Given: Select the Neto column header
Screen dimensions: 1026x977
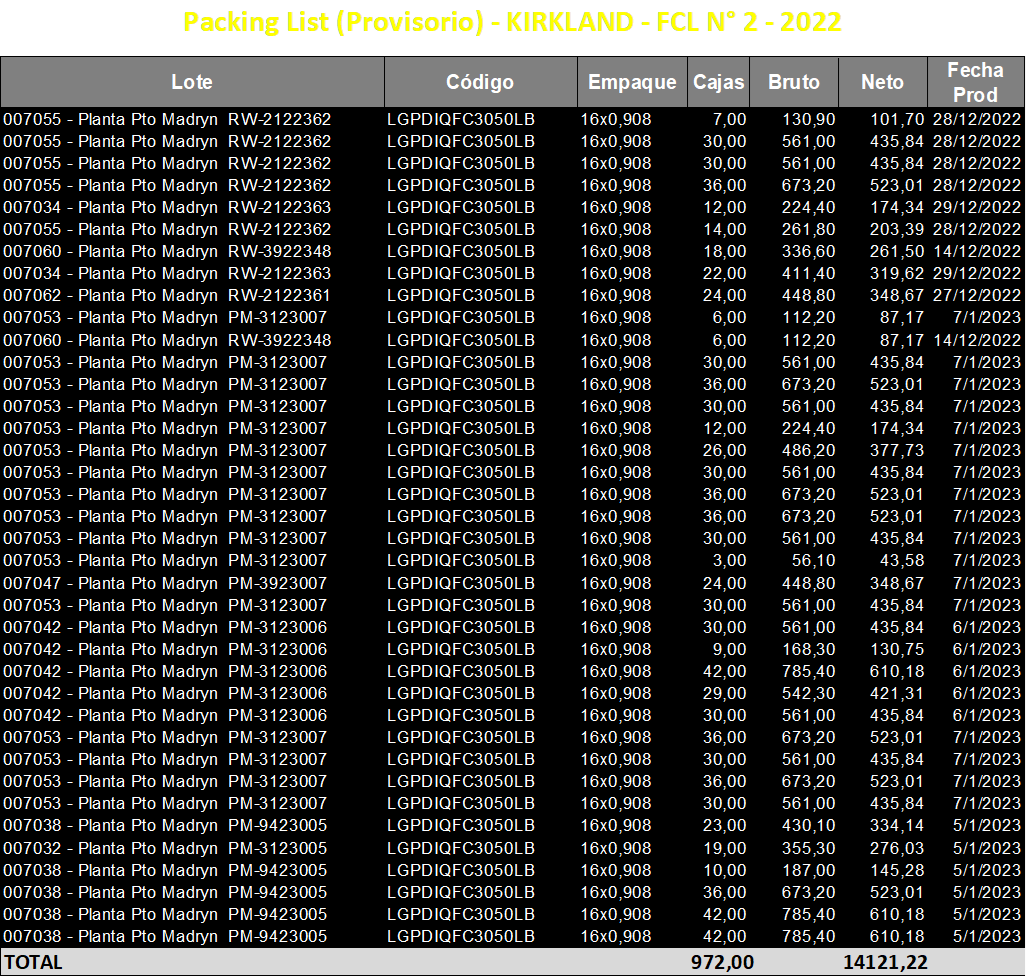Looking at the screenshot, I should [x=883, y=82].
